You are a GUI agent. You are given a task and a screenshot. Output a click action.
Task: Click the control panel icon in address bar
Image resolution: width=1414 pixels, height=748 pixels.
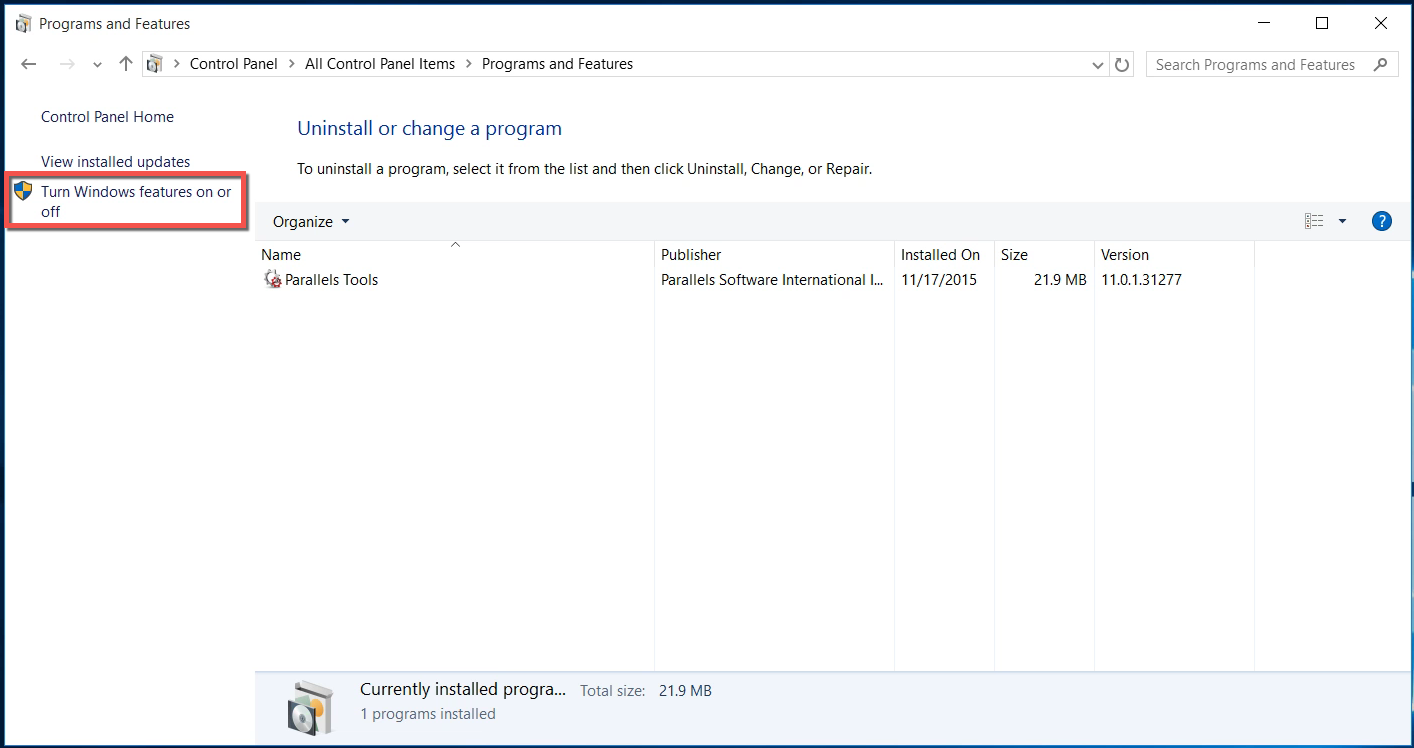[154, 64]
